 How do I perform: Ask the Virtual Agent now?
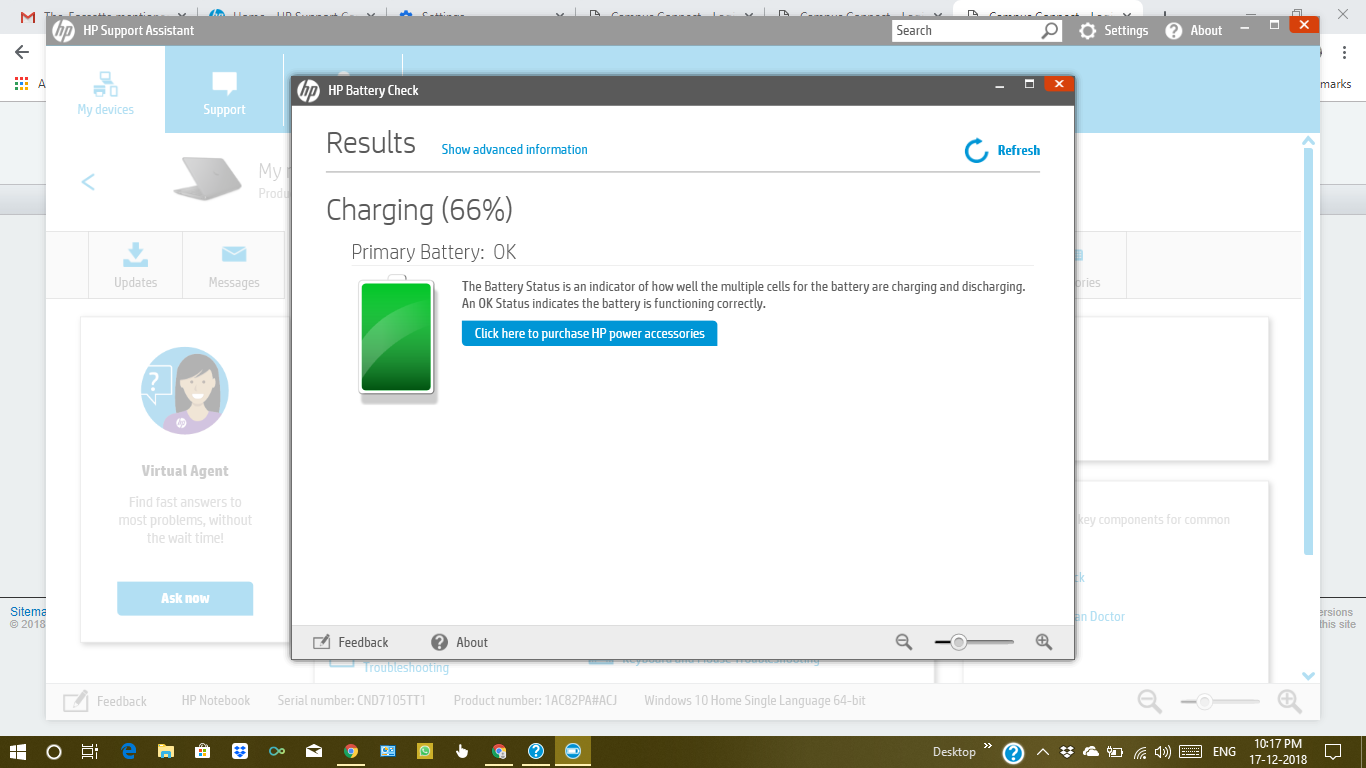click(184, 597)
